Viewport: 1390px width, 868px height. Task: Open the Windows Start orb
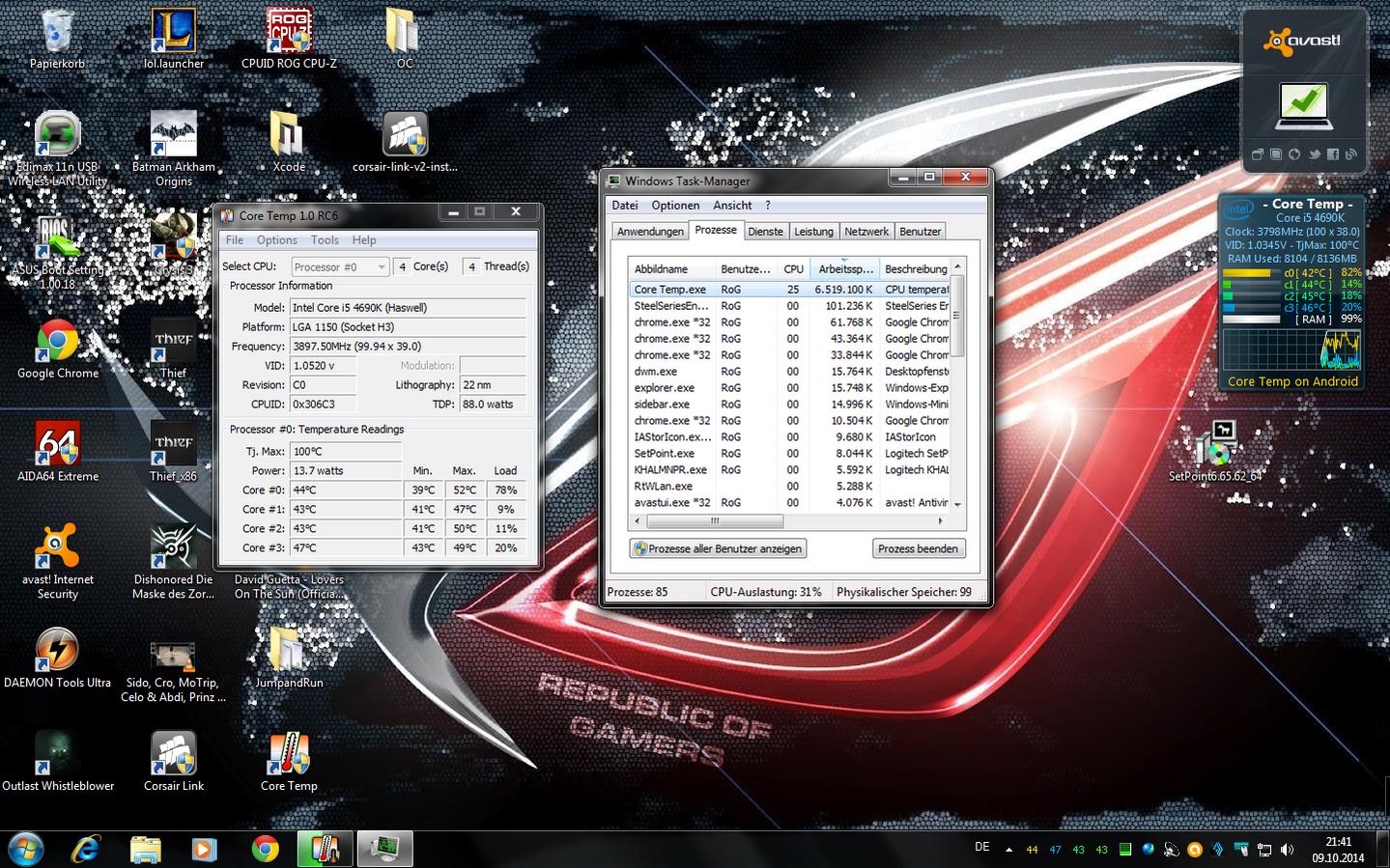tap(25, 850)
